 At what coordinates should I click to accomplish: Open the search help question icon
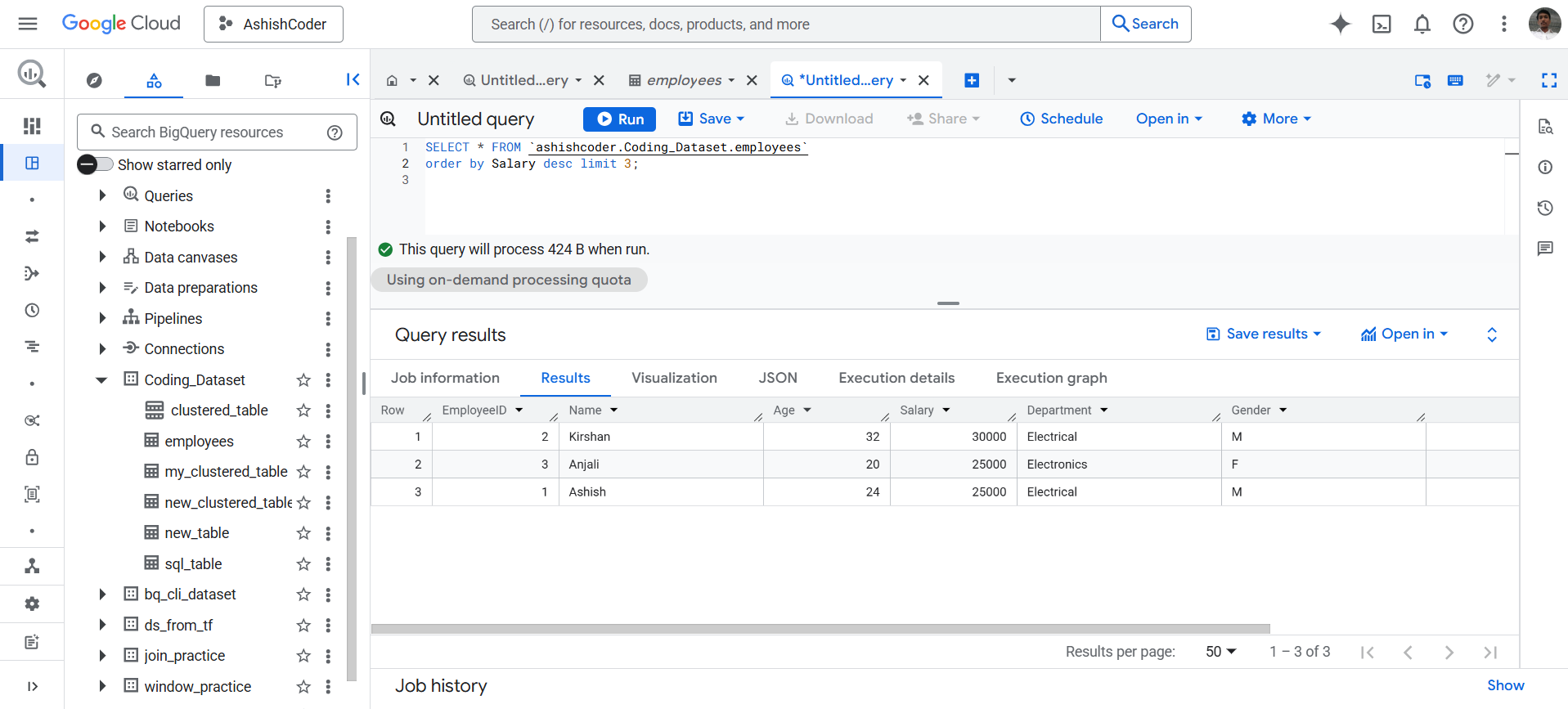pyautogui.click(x=335, y=132)
